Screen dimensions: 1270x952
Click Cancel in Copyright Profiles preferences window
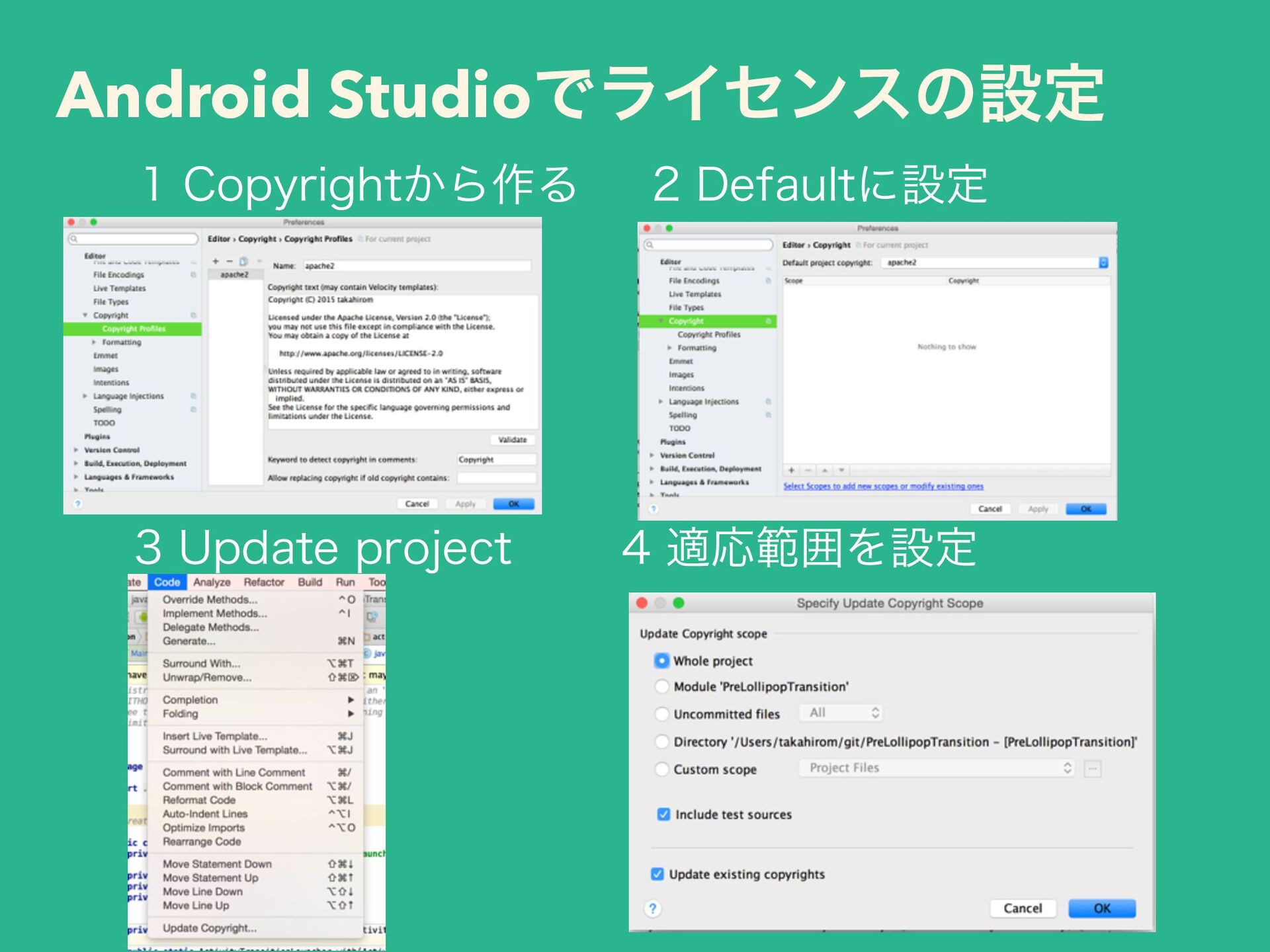417,504
